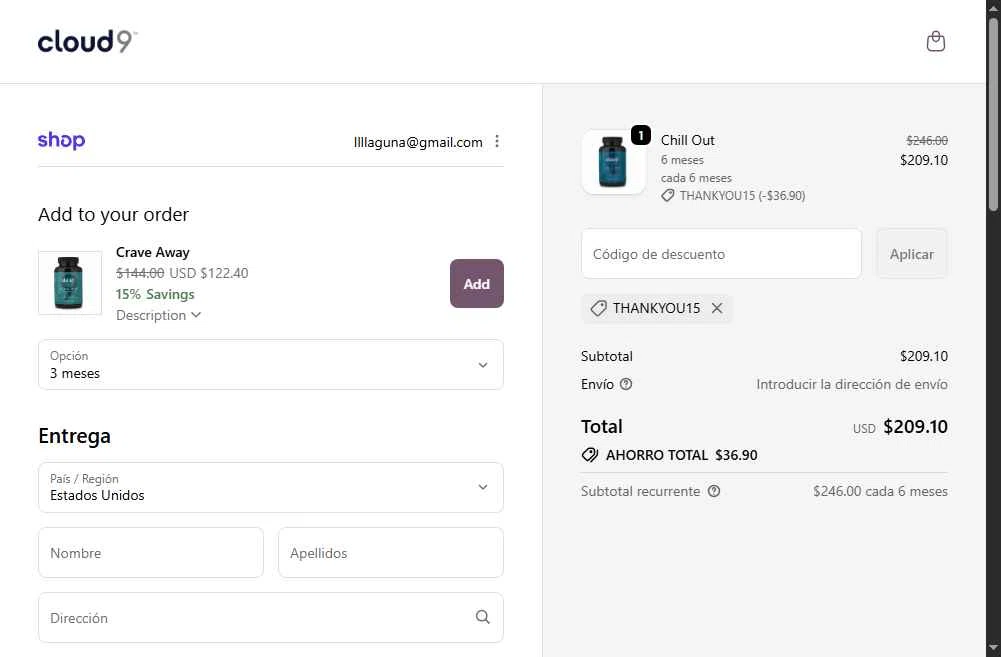Click the 15% Savings label

[x=155, y=294]
